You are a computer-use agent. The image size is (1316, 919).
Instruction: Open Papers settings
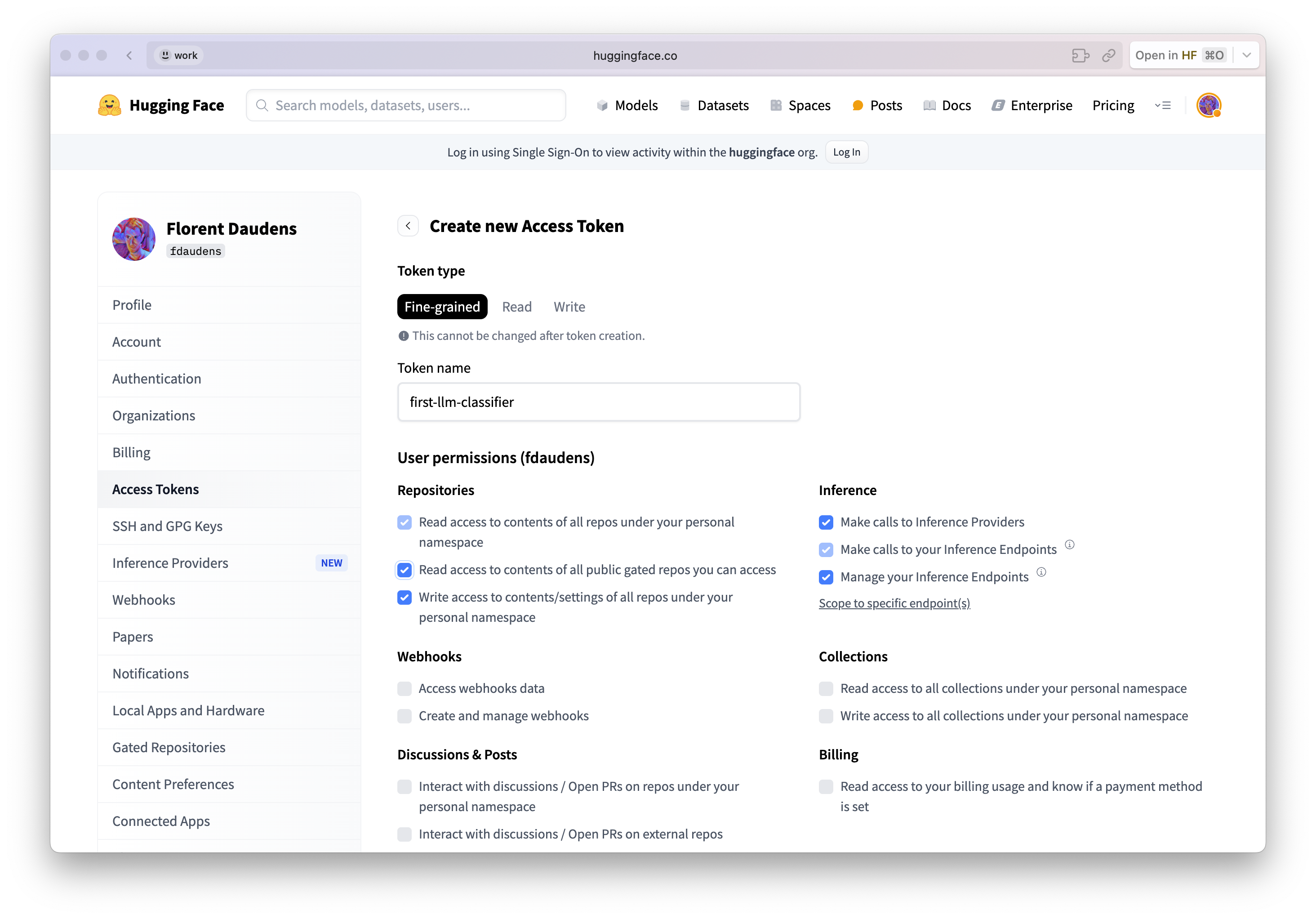tap(229, 637)
